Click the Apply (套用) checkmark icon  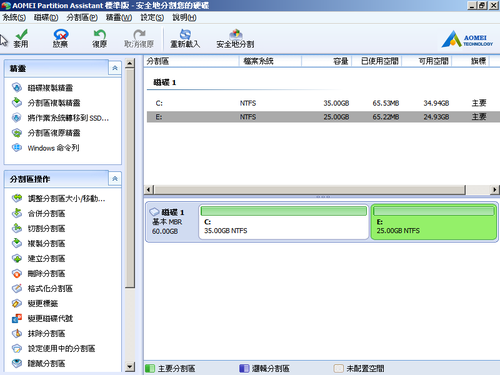(x=21, y=34)
